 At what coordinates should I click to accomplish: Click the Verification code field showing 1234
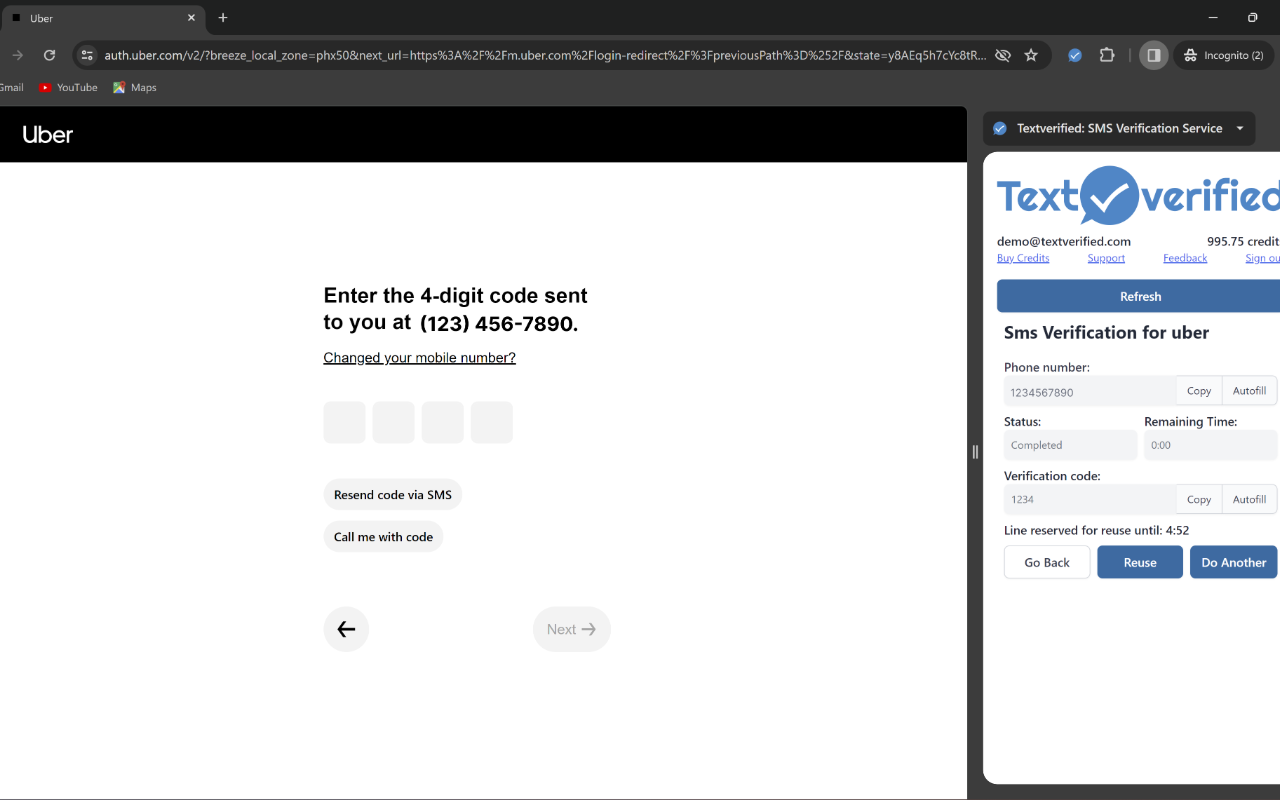[1090, 499]
